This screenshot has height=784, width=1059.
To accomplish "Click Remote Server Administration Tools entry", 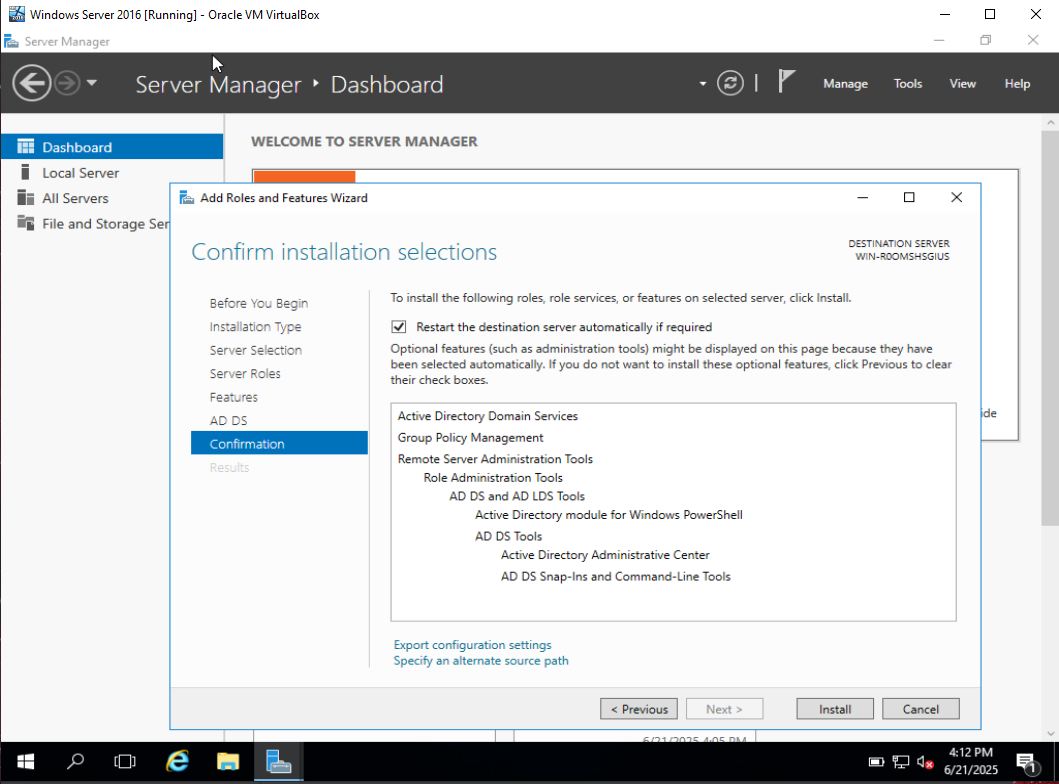I will (495, 459).
